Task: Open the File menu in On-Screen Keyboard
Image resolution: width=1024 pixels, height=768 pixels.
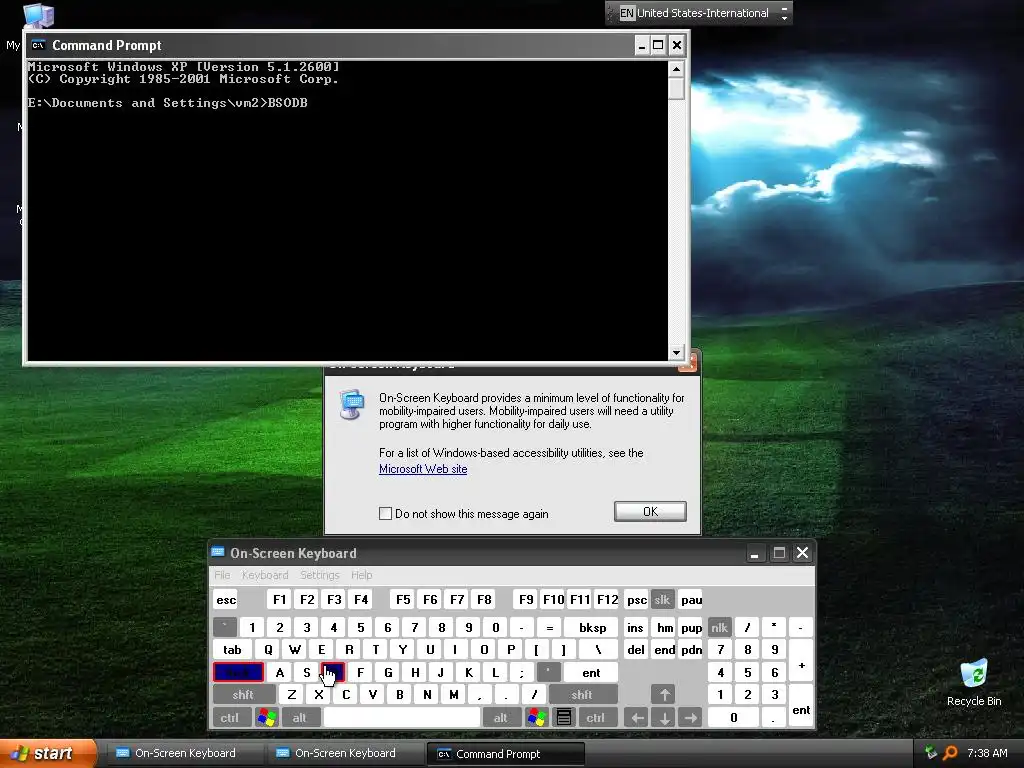Action: 222,575
